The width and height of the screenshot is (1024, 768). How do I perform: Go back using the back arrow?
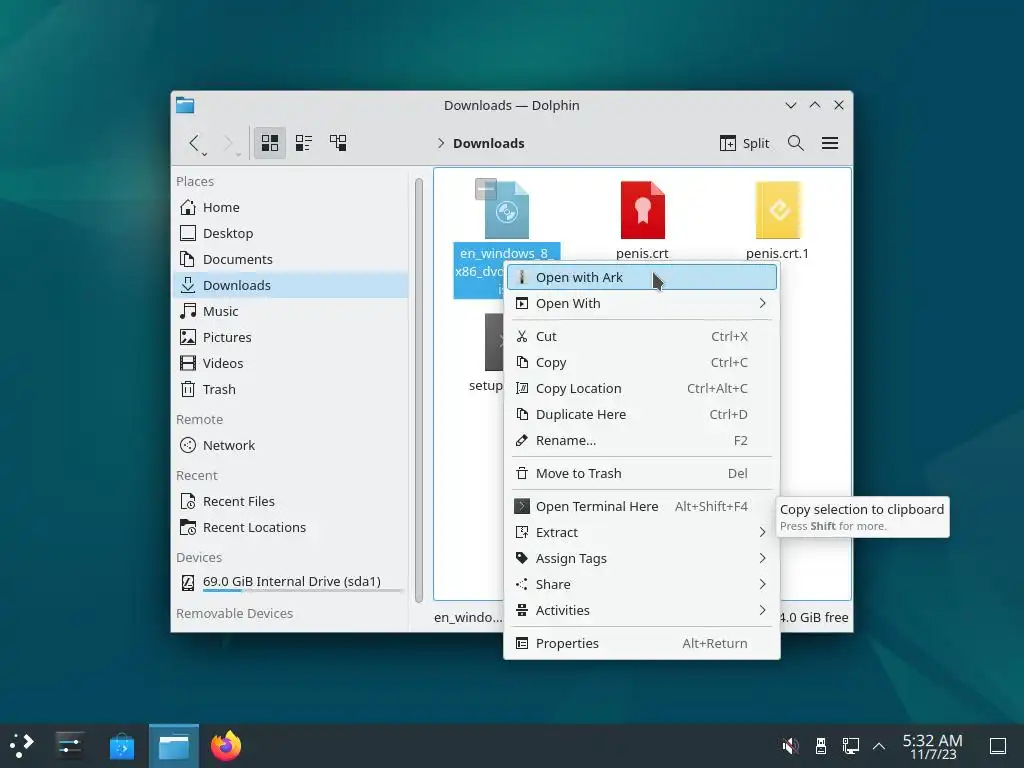point(193,143)
